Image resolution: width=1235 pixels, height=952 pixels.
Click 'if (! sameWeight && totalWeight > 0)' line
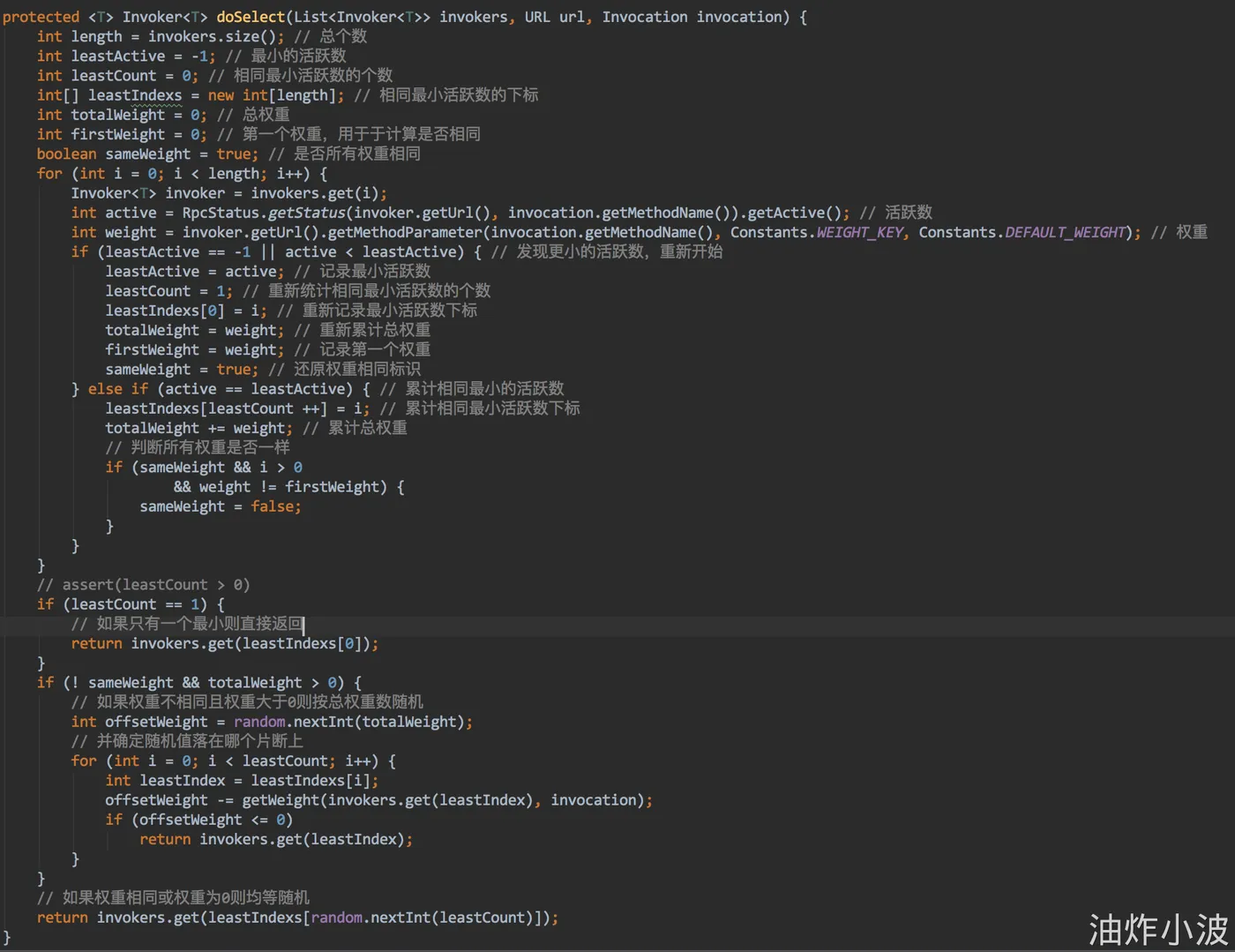[x=199, y=683]
